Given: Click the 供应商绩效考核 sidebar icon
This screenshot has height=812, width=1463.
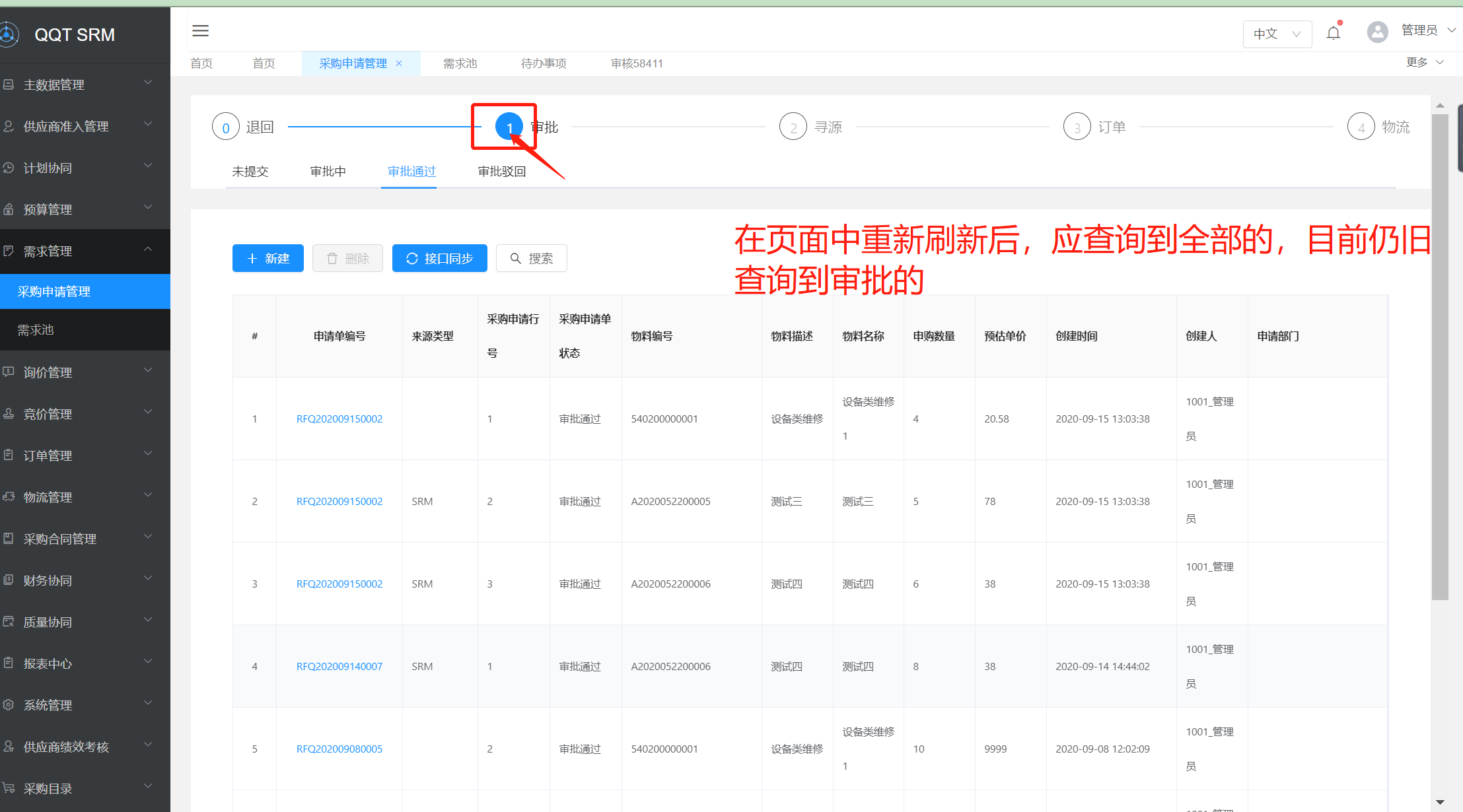Looking at the screenshot, I should [9, 747].
